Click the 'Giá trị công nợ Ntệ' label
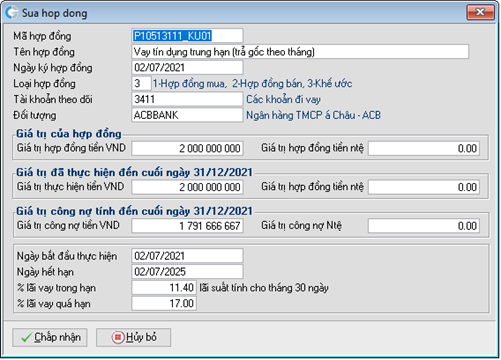This screenshot has width=501, height=360. [302, 226]
